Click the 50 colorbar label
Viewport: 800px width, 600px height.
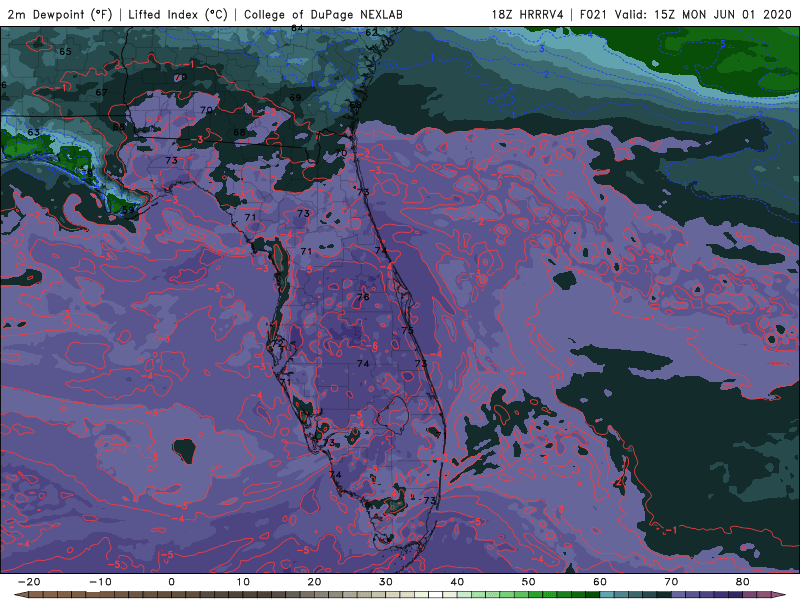click(529, 582)
